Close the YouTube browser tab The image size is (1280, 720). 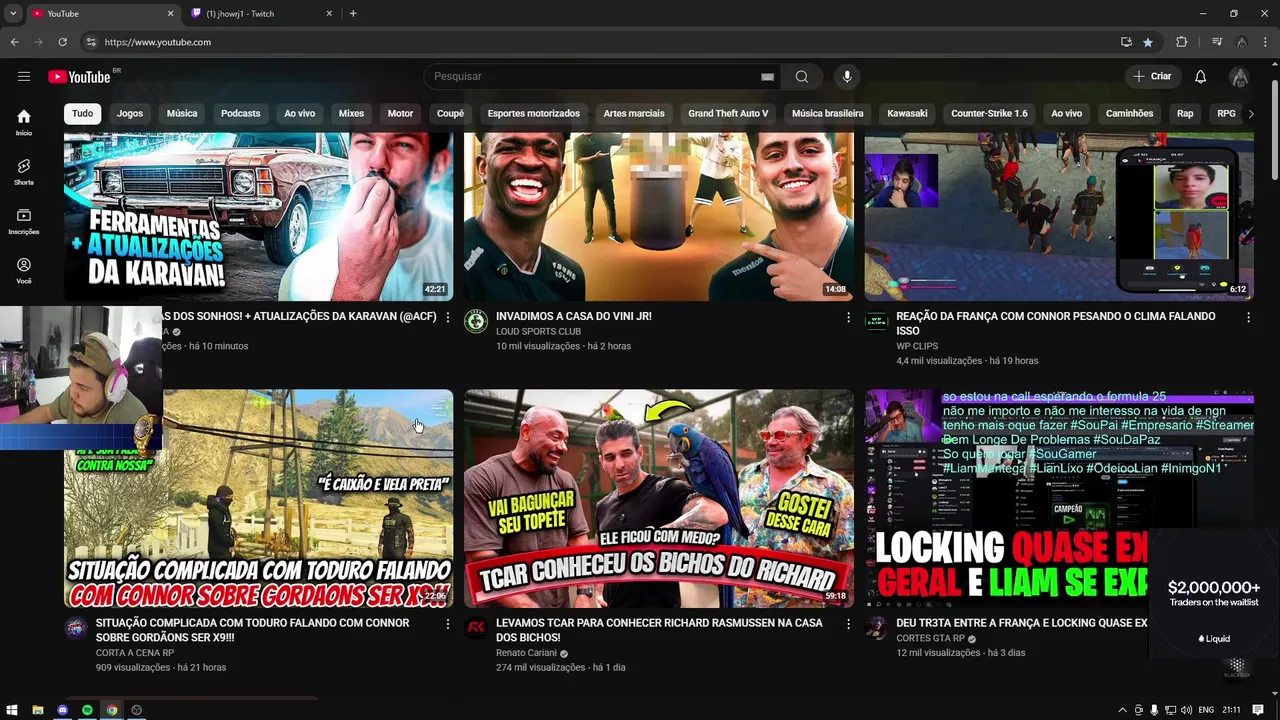tap(170, 13)
